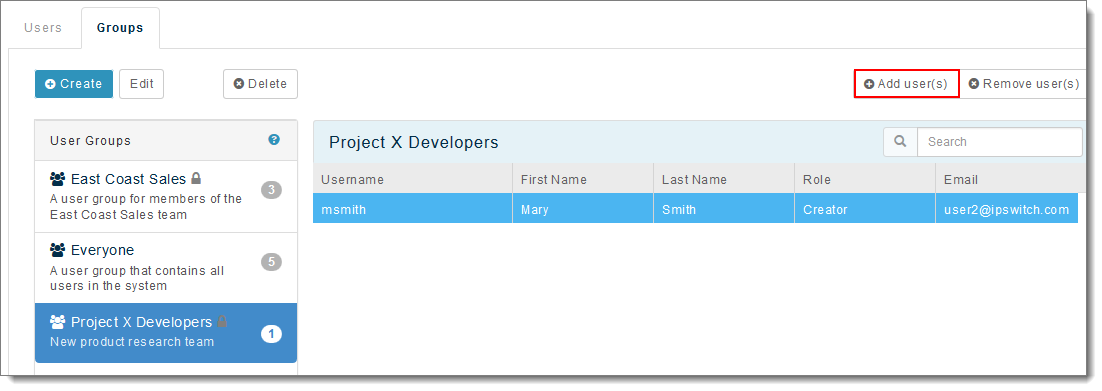Select the Everyone group
1102x391 pixels.
pos(166,268)
